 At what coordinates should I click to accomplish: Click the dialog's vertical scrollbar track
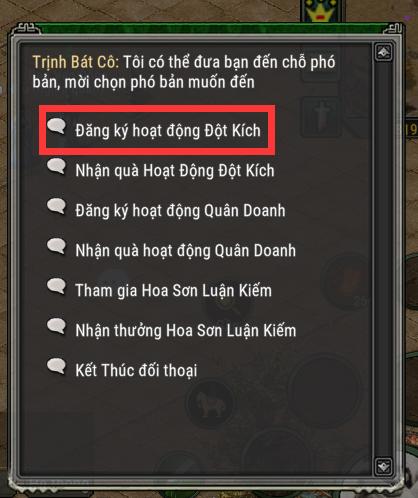click(x=383, y=259)
